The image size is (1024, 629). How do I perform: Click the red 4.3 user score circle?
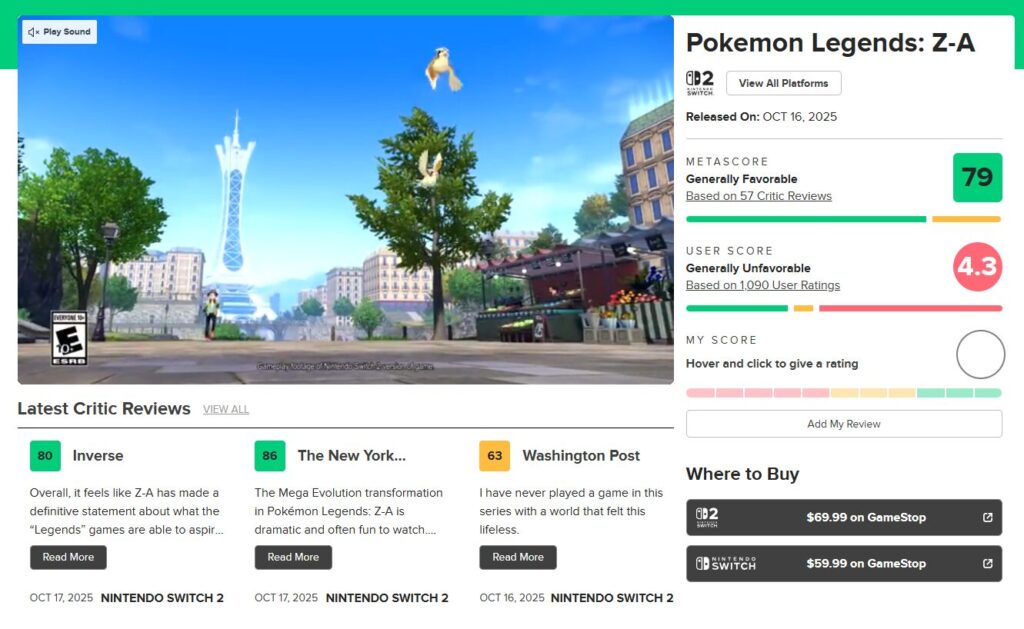pyautogui.click(x=977, y=267)
